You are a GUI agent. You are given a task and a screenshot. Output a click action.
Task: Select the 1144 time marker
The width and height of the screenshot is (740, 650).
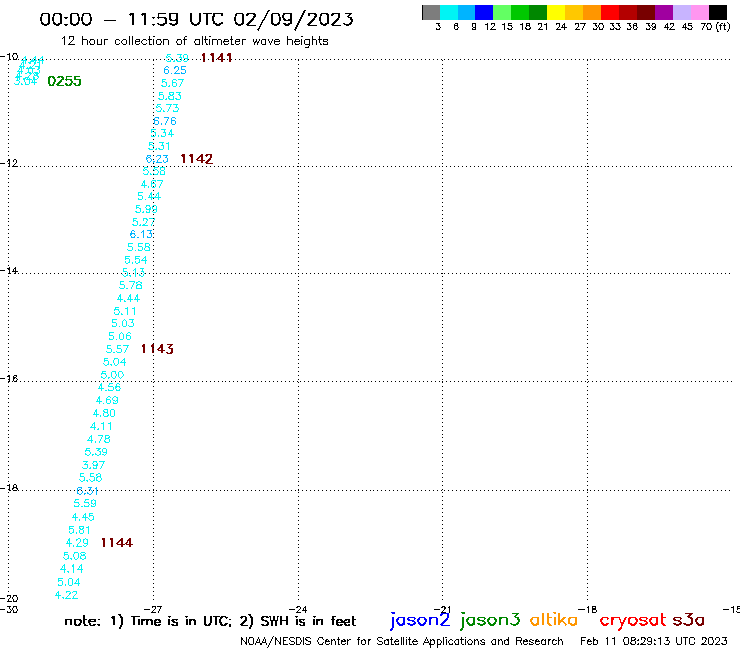[x=117, y=543]
